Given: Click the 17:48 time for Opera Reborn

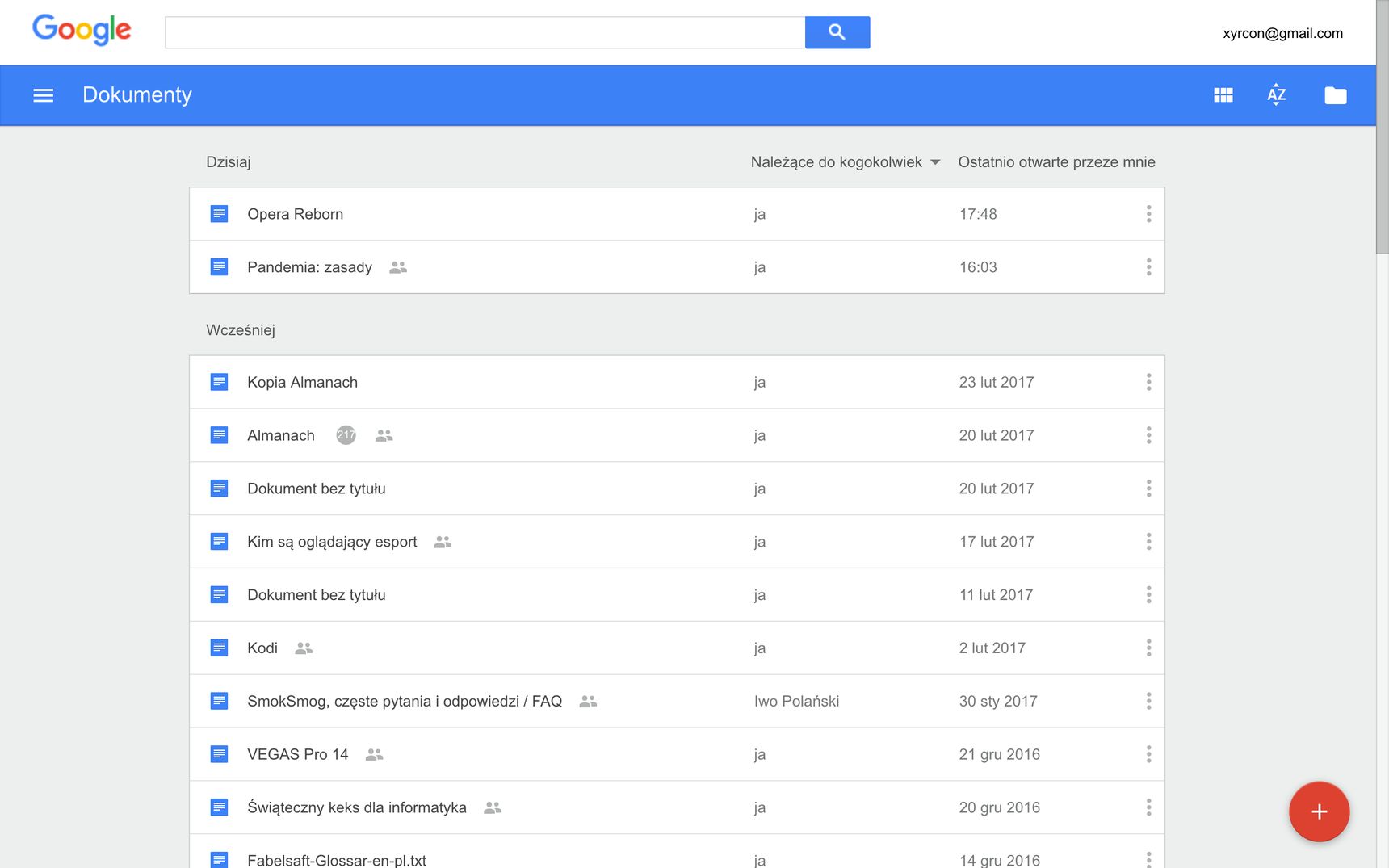Looking at the screenshot, I should click(978, 214).
